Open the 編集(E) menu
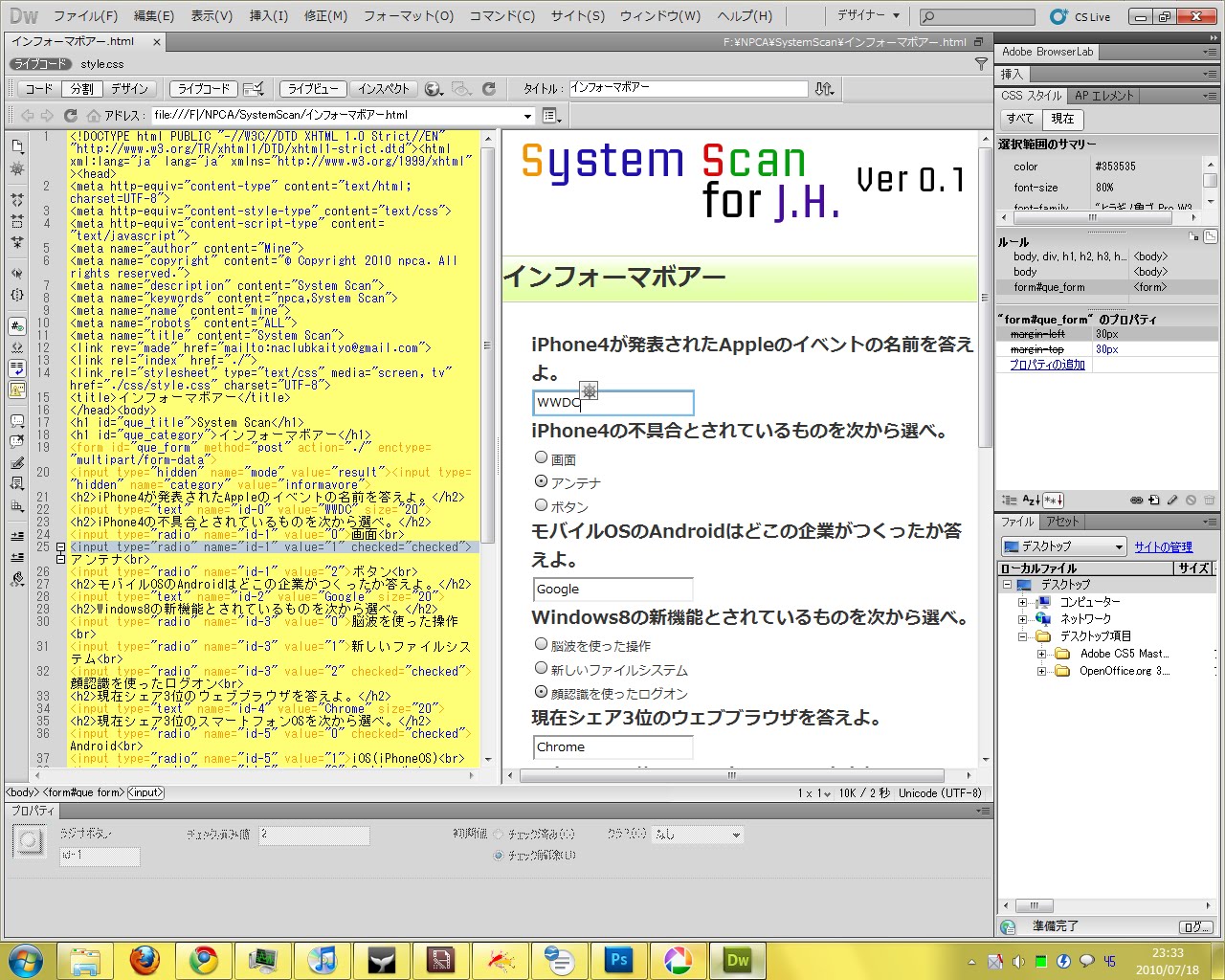 (x=154, y=16)
